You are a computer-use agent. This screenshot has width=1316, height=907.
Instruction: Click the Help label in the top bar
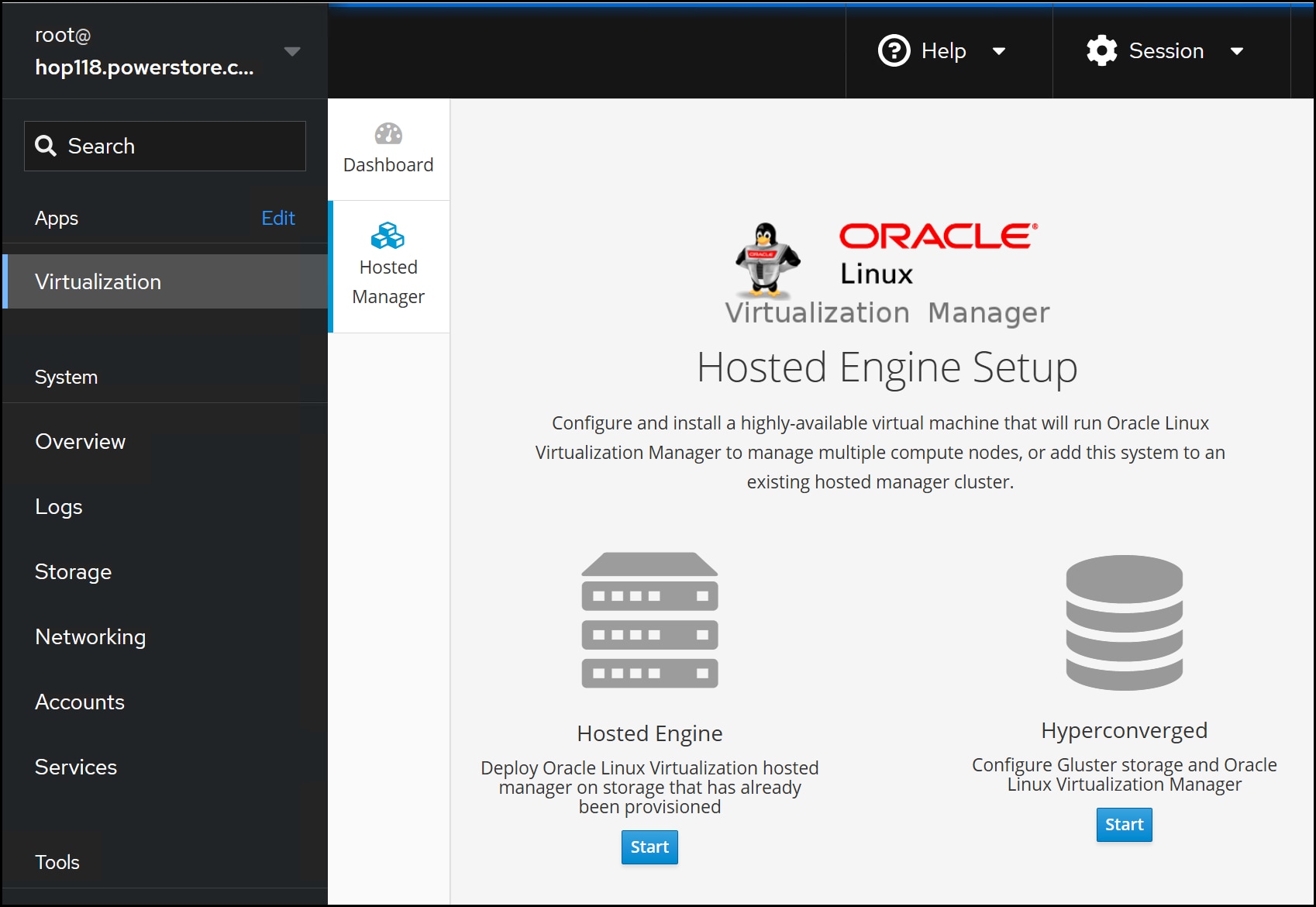(943, 51)
